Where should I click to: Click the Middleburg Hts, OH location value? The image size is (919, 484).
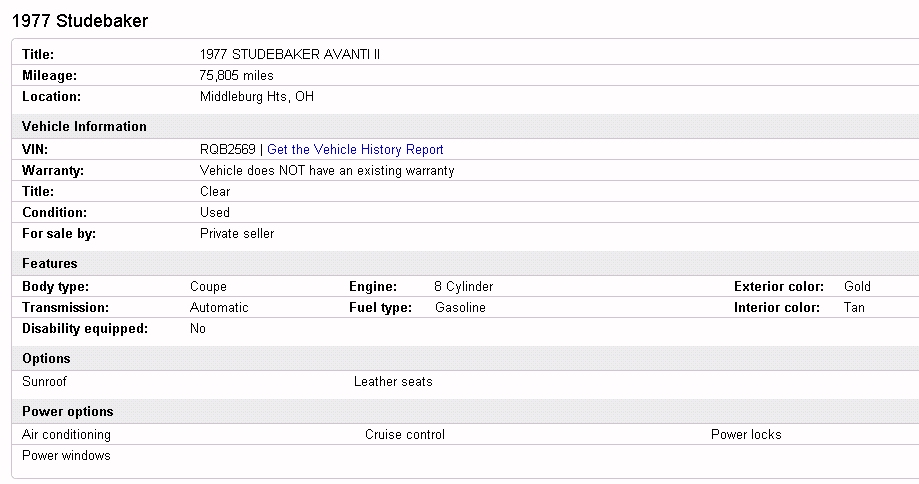click(x=257, y=97)
